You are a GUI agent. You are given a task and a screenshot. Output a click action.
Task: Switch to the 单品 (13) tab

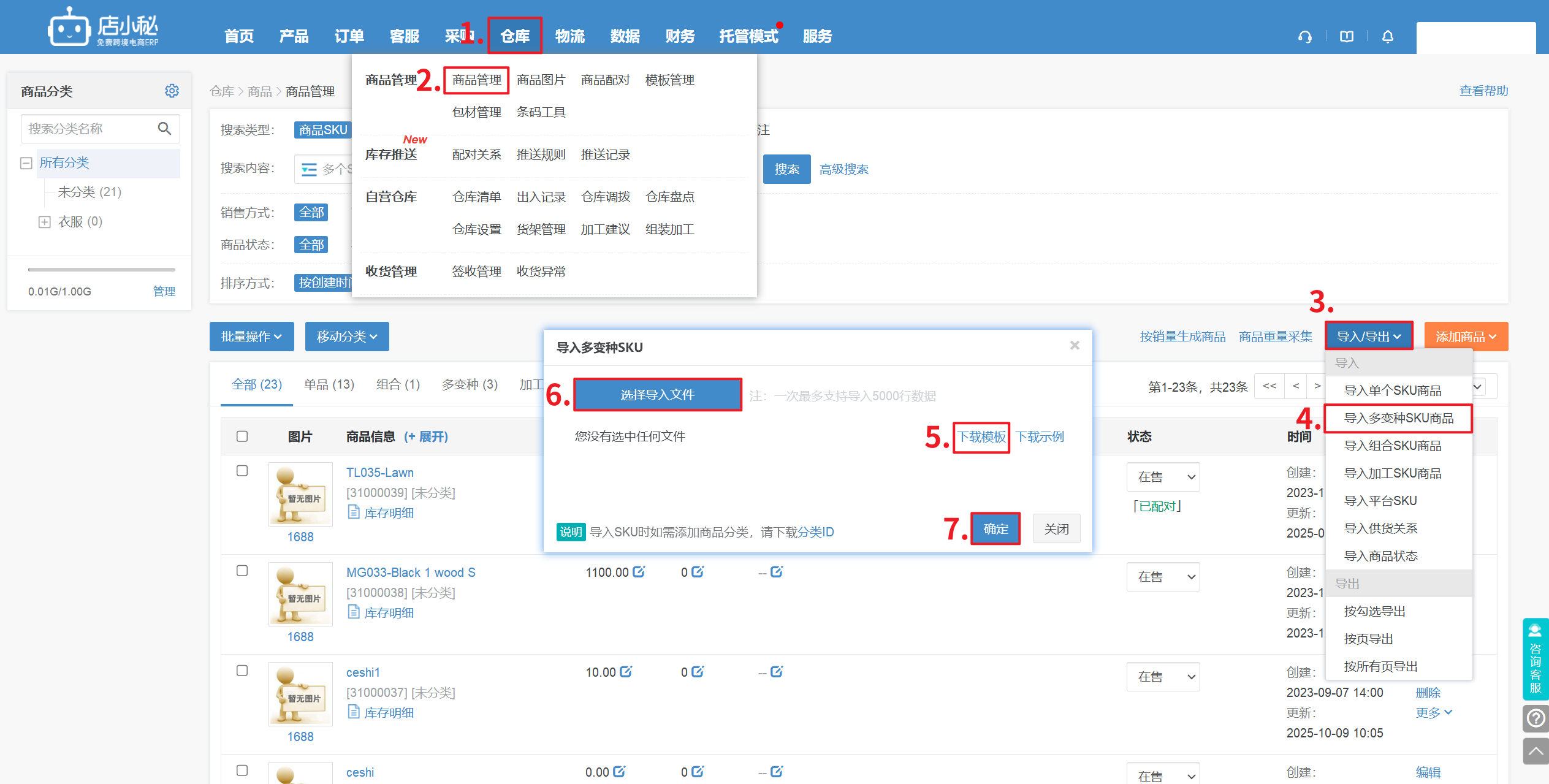click(329, 384)
